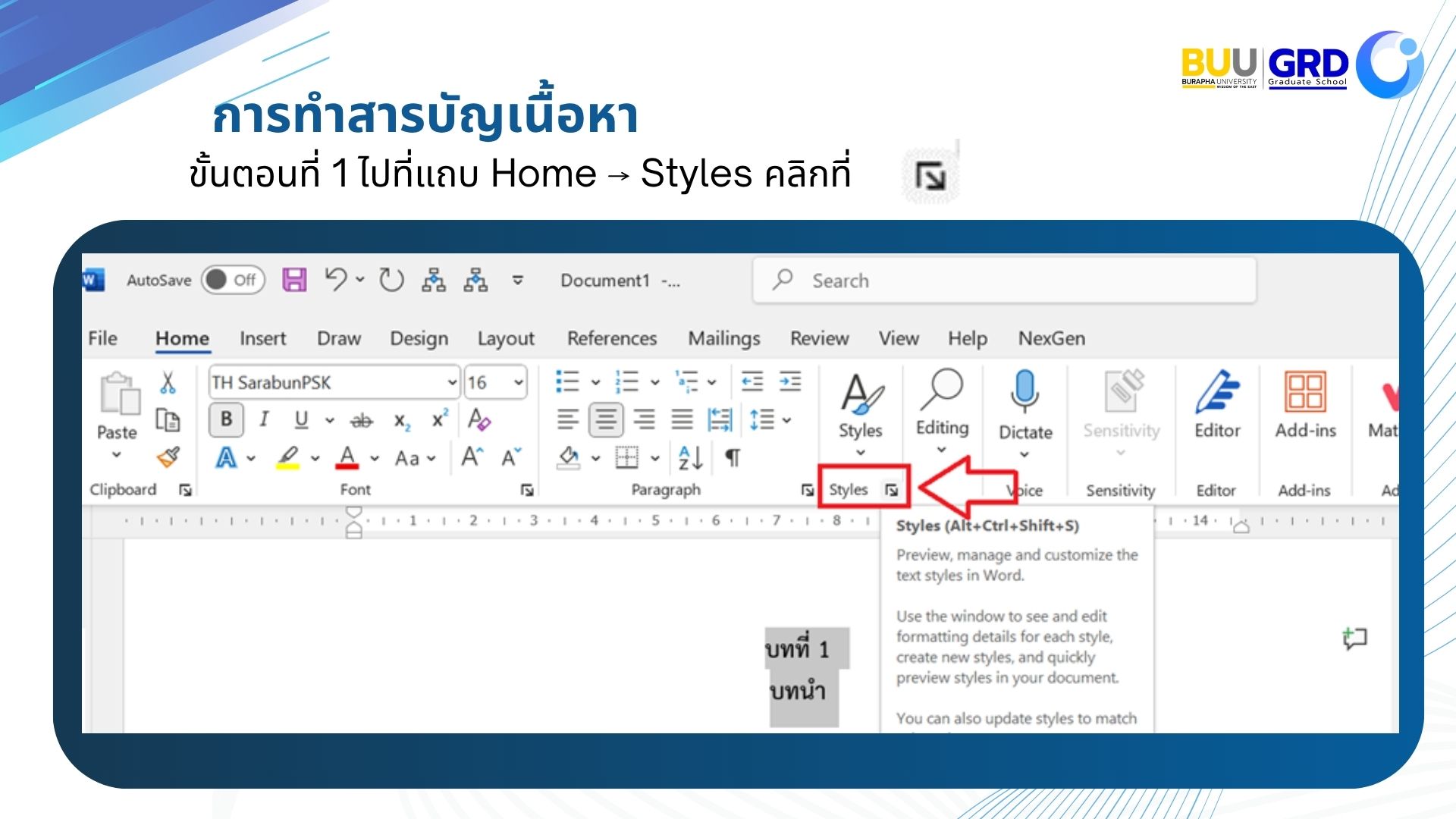Click the Search box in title bar
The height and width of the screenshot is (819, 1456).
pos(1003,281)
